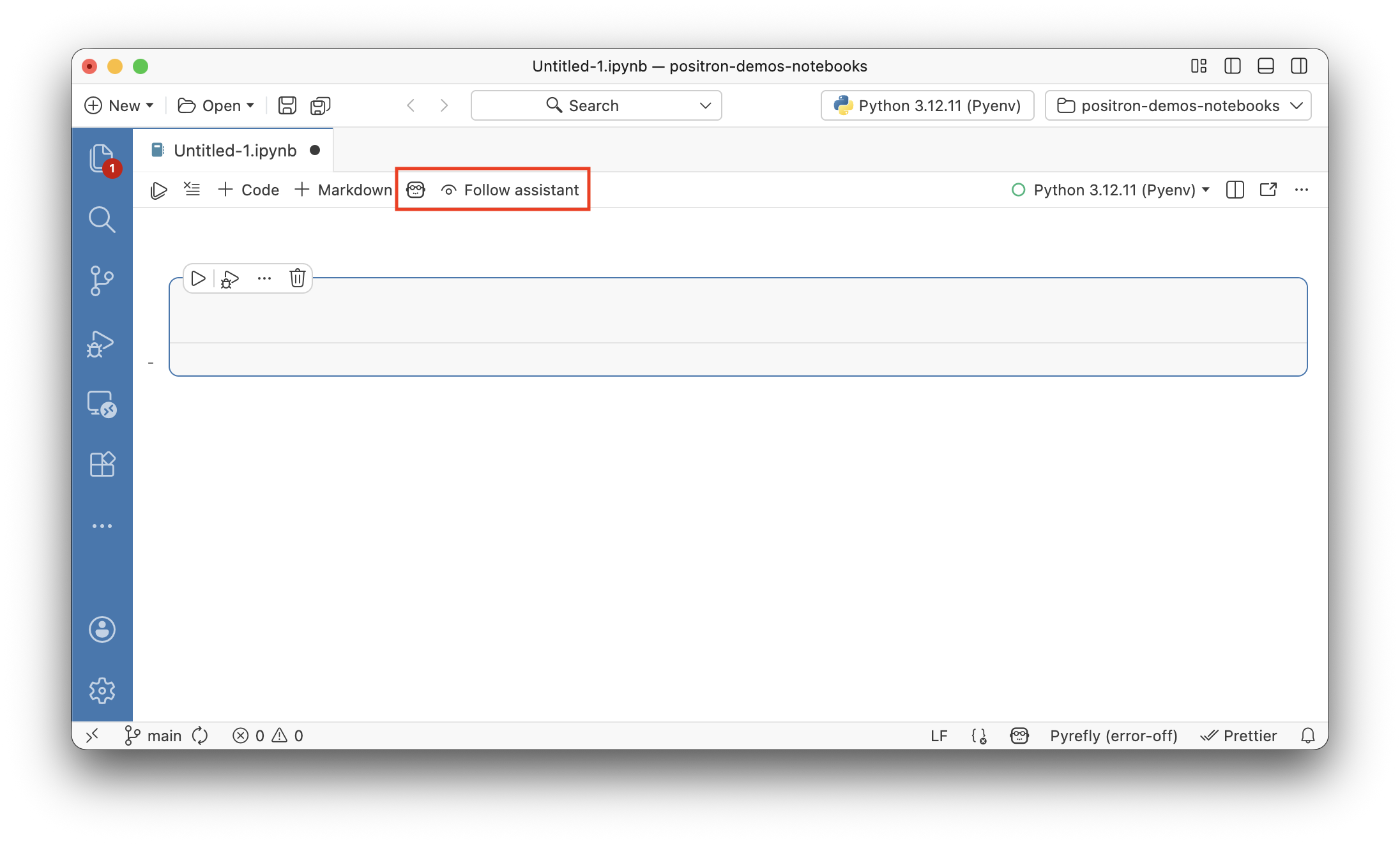Add a new Code cell
Screen dimensions: 1400x844
tap(248, 190)
